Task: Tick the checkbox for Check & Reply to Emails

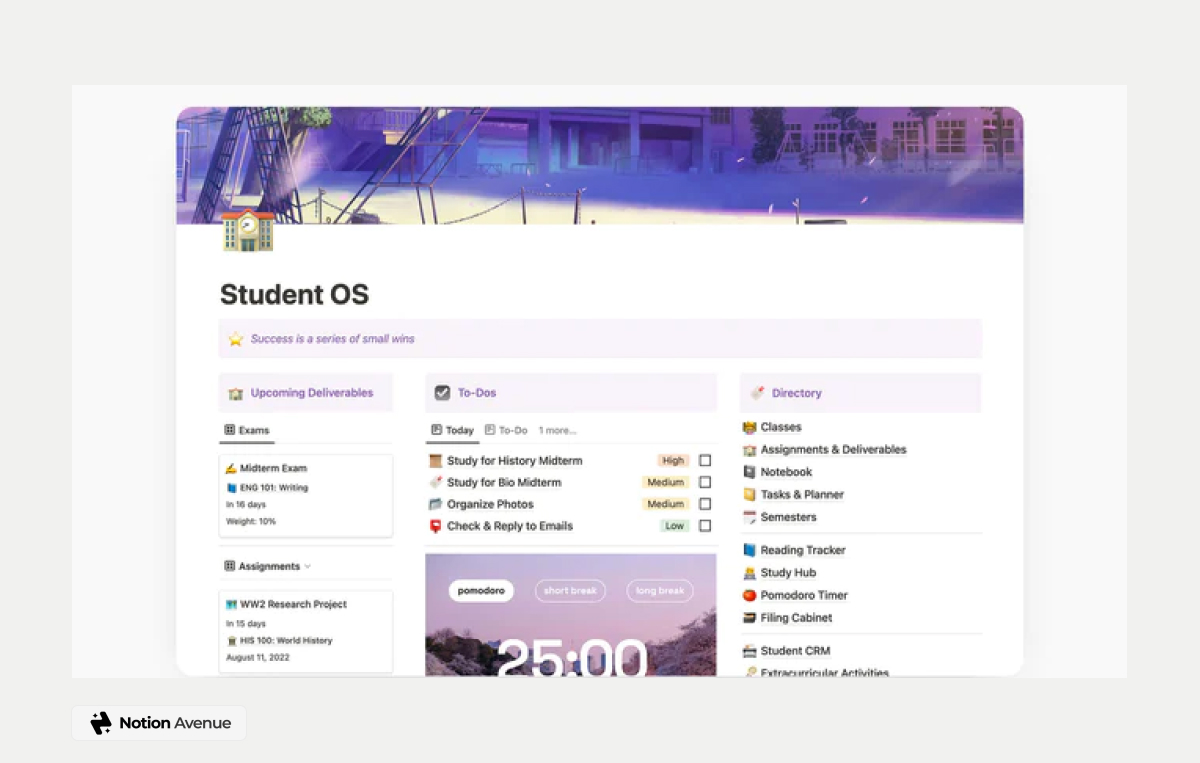Action: point(705,525)
